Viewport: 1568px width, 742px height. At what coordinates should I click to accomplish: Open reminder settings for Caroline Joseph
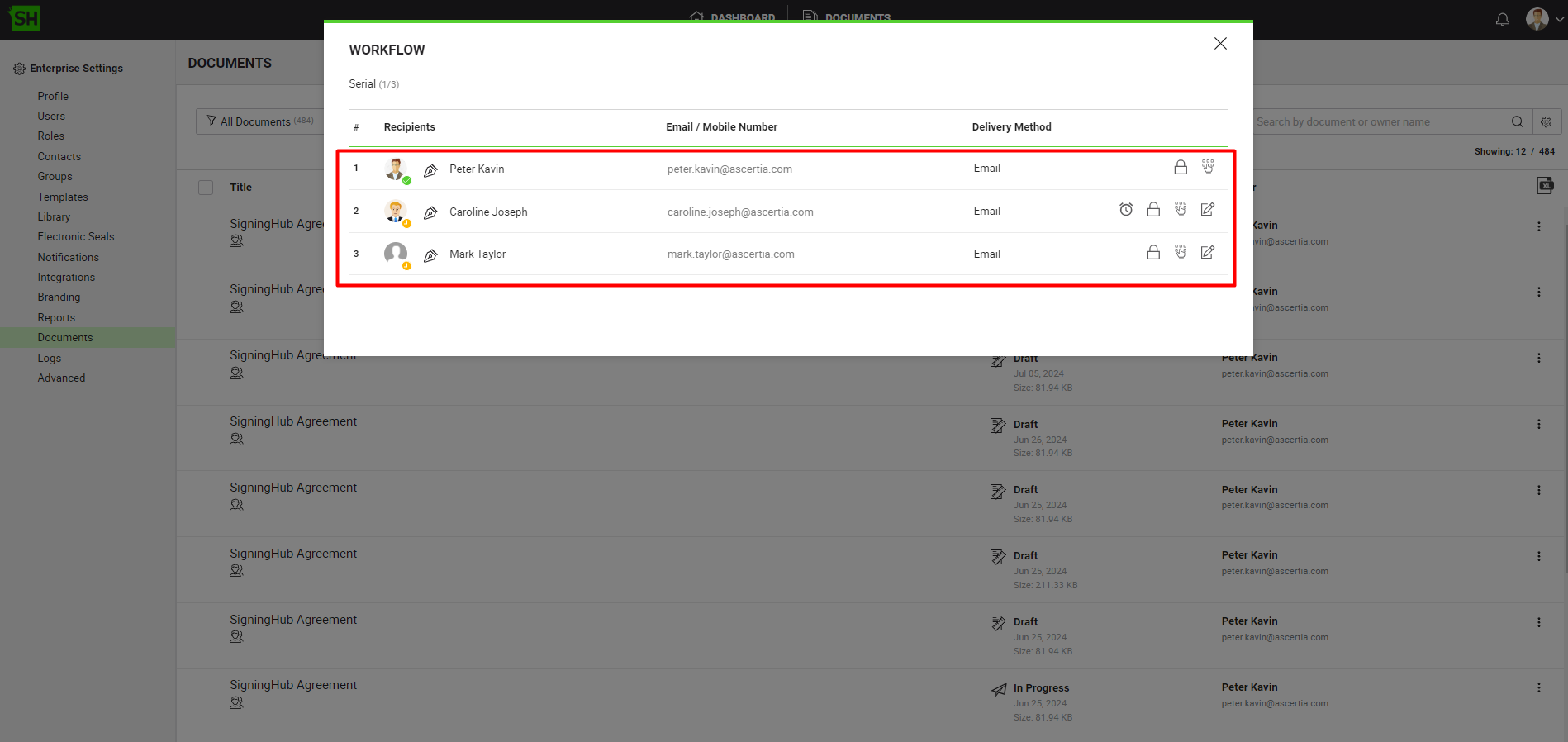(x=1126, y=210)
